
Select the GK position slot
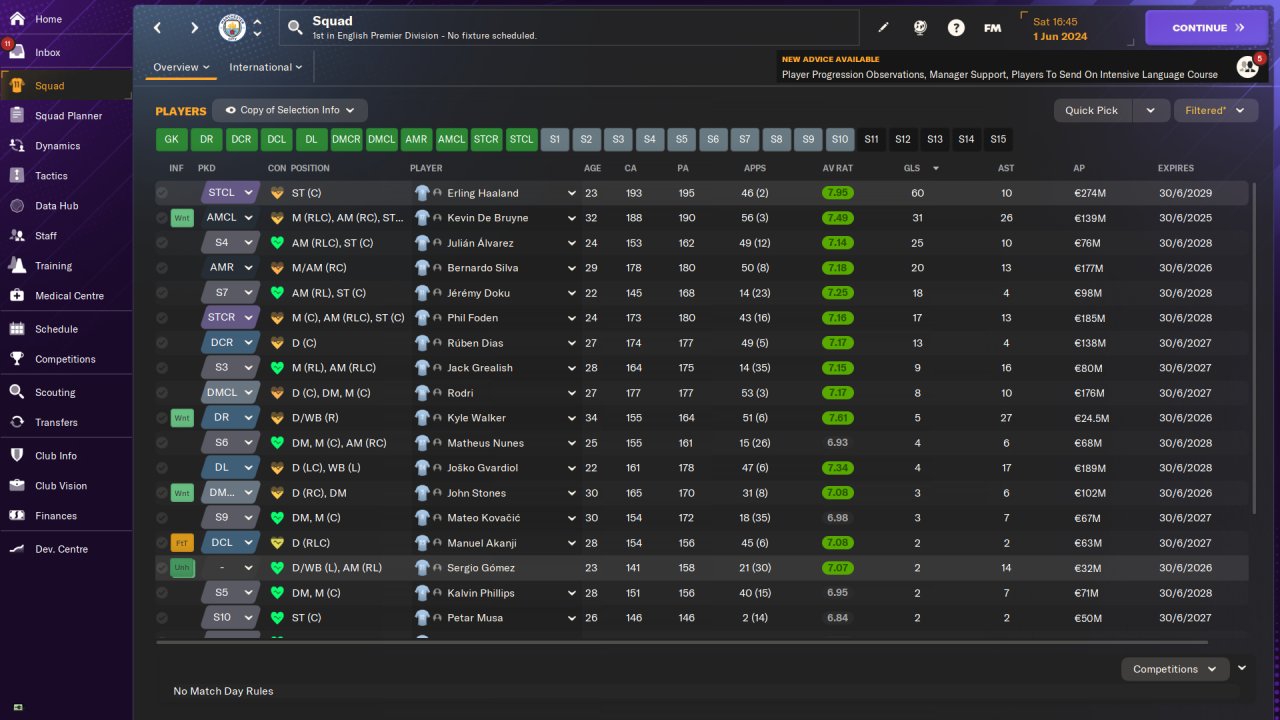[x=171, y=140]
